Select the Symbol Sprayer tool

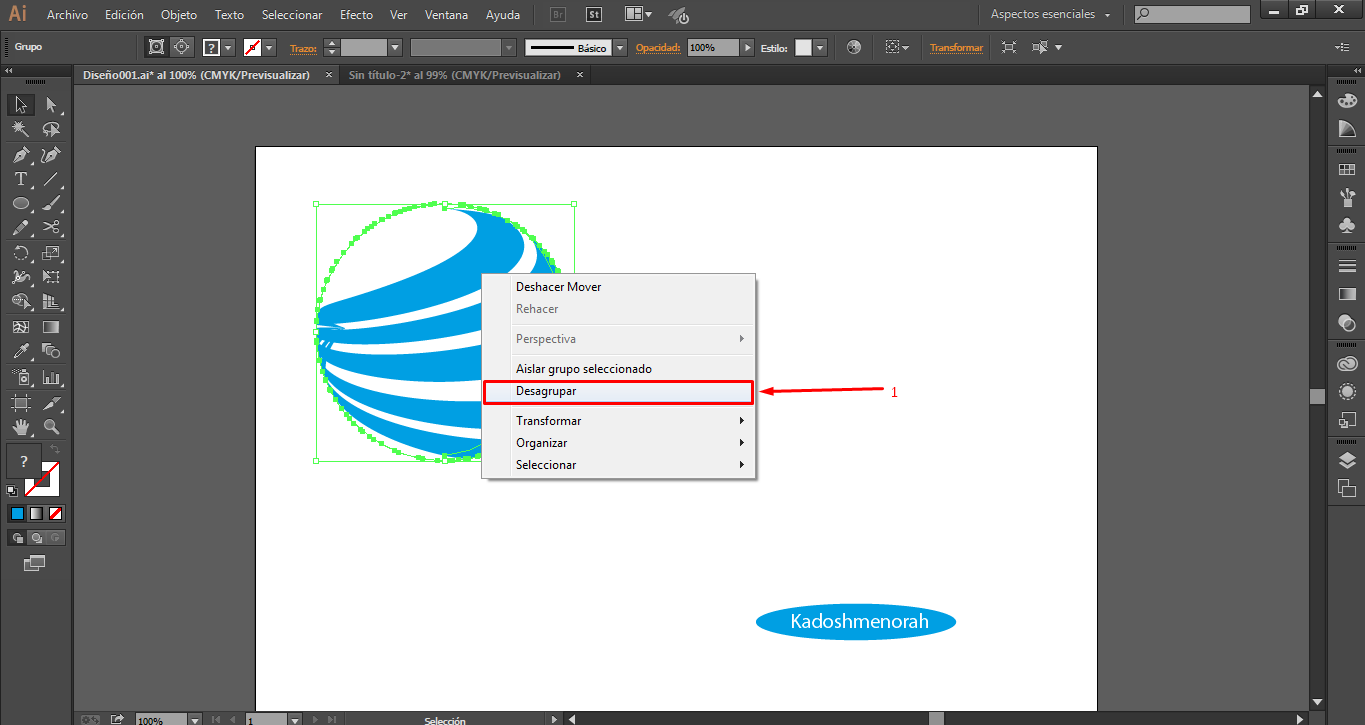(x=21, y=378)
